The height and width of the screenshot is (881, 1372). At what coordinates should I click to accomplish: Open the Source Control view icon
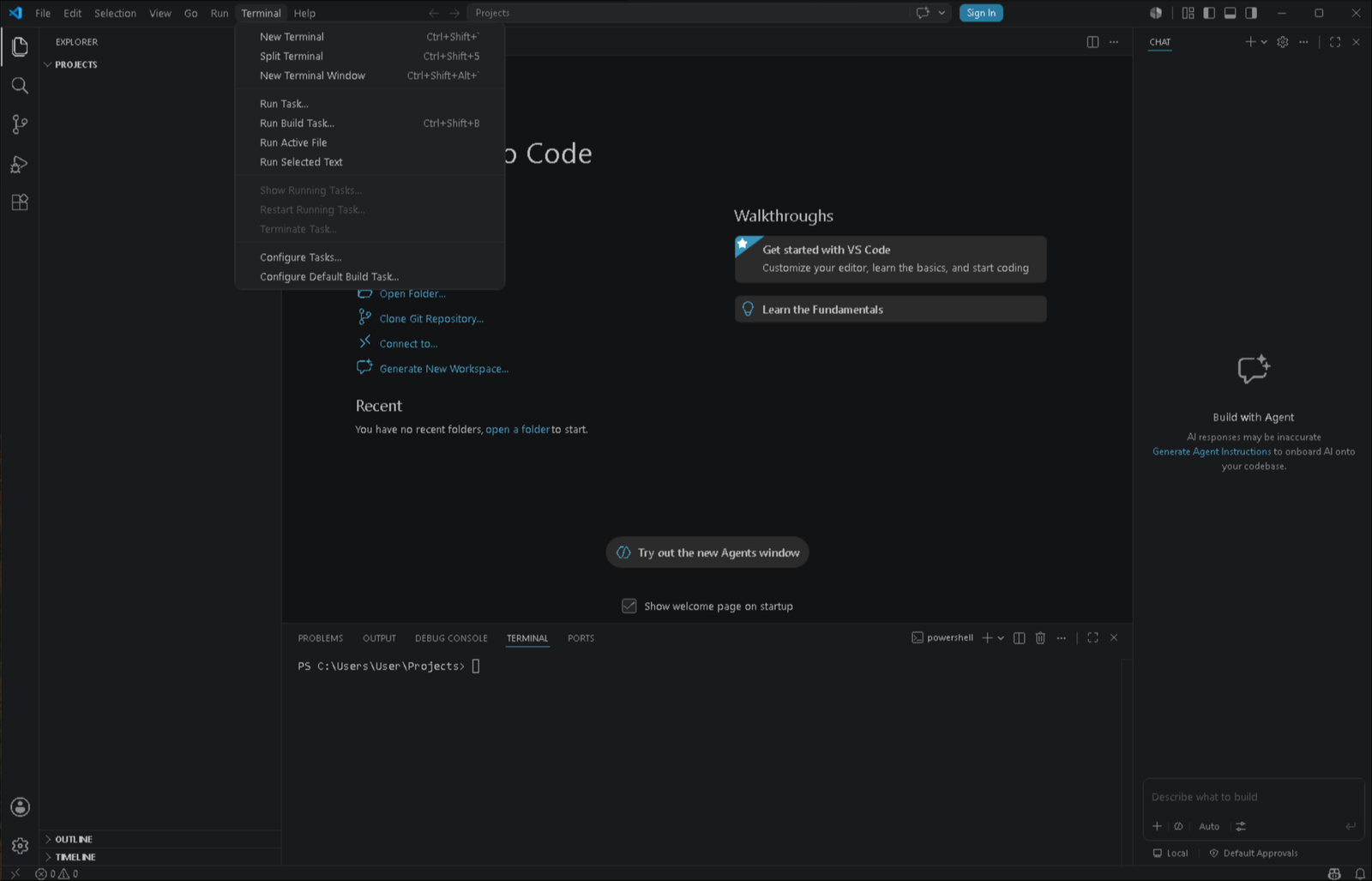coord(20,124)
